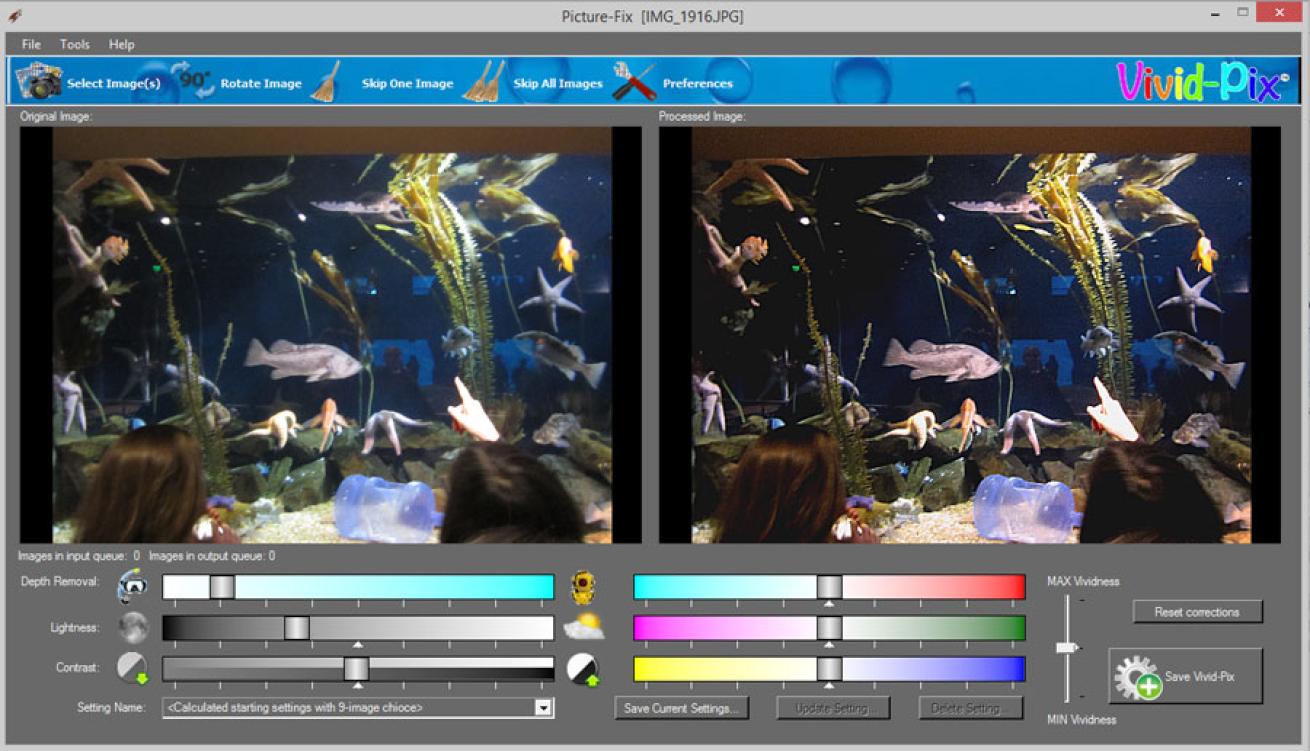The width and height of the screenshot is (1310, 751).
Task: Expand the Setting Name dropdown
Action: (x=543, y=708)
